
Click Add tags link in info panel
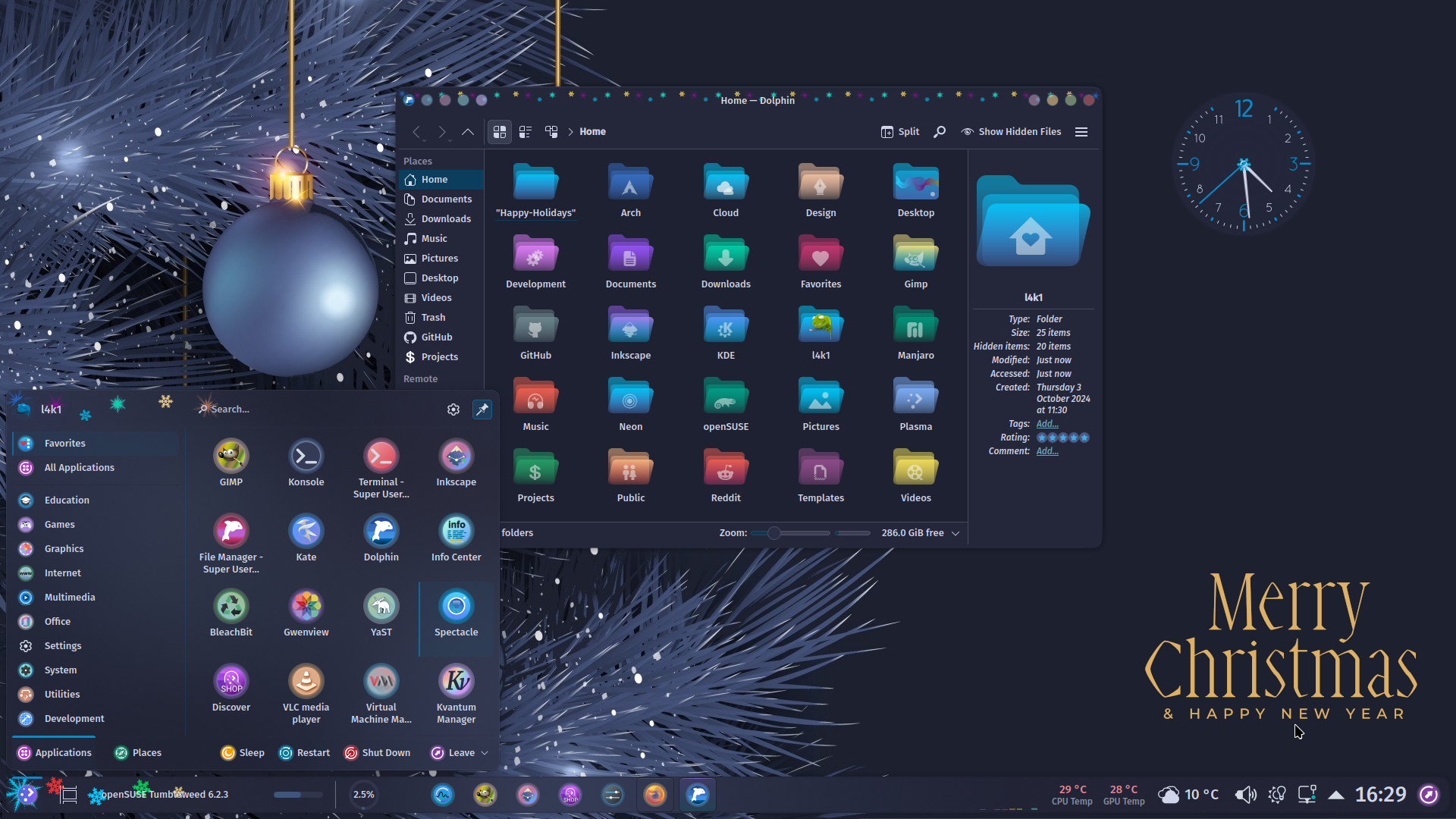(1047, 424)
